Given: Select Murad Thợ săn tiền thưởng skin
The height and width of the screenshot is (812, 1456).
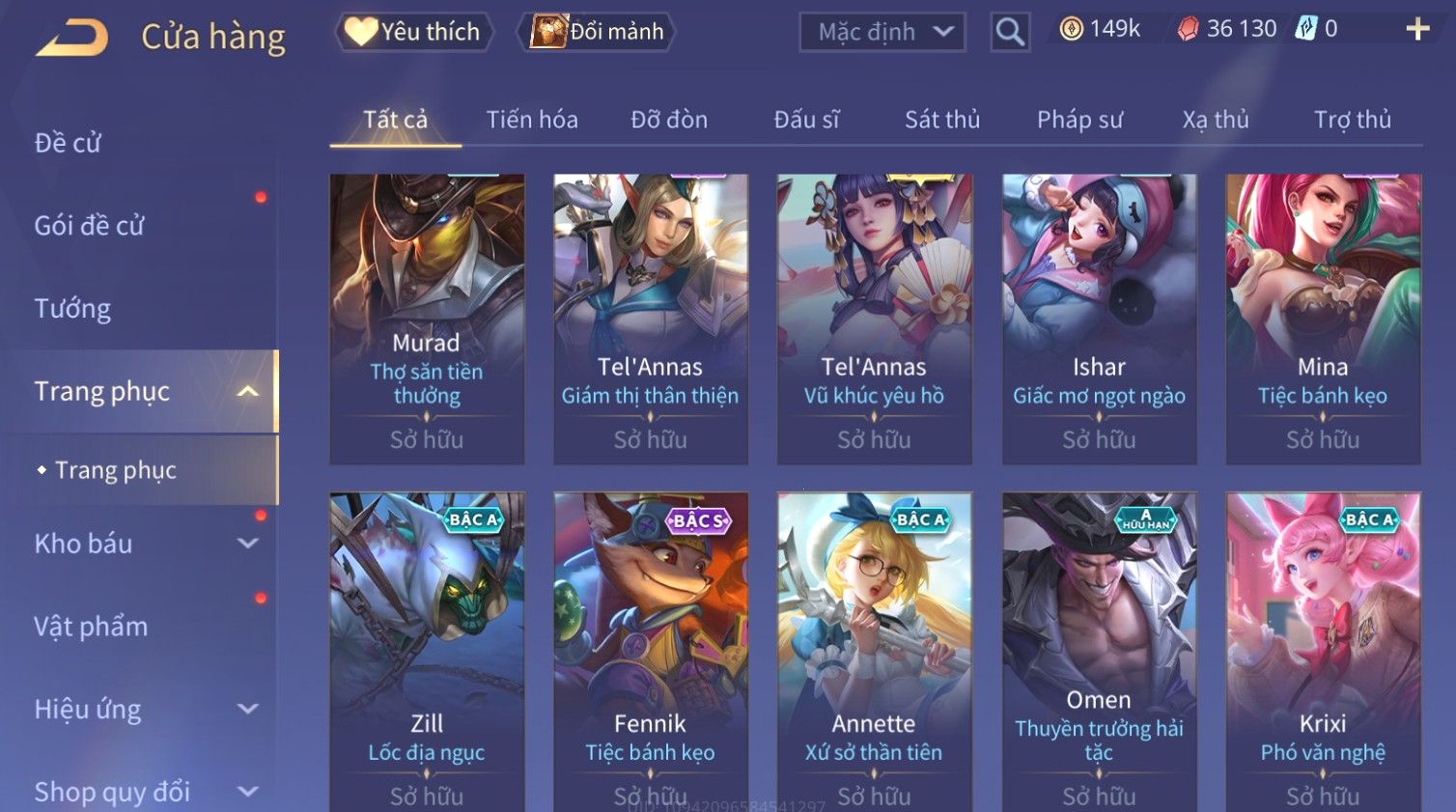Looking at the screenshot, I should (x=427, y=320).
